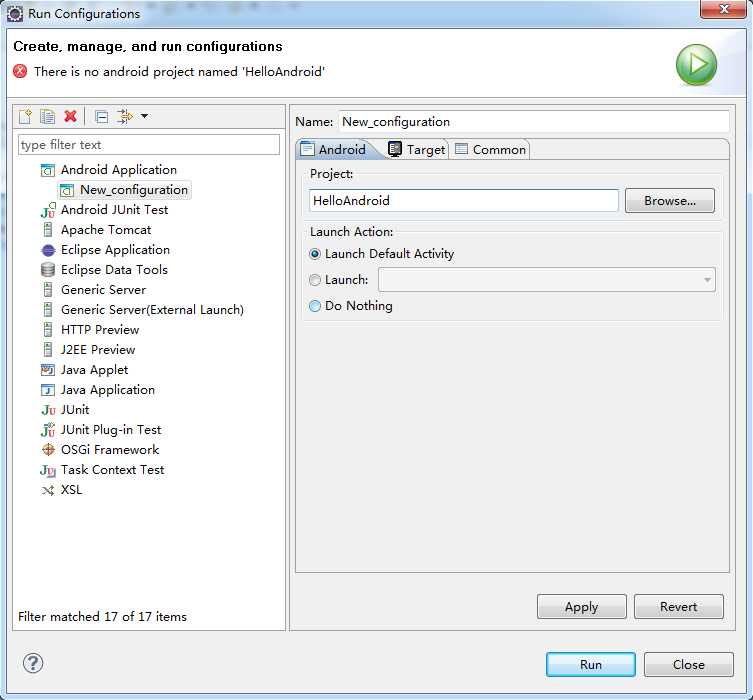Click the Name field with New_configuration
The width and height of the screenshot is (753, 700).
pos(534,121)
